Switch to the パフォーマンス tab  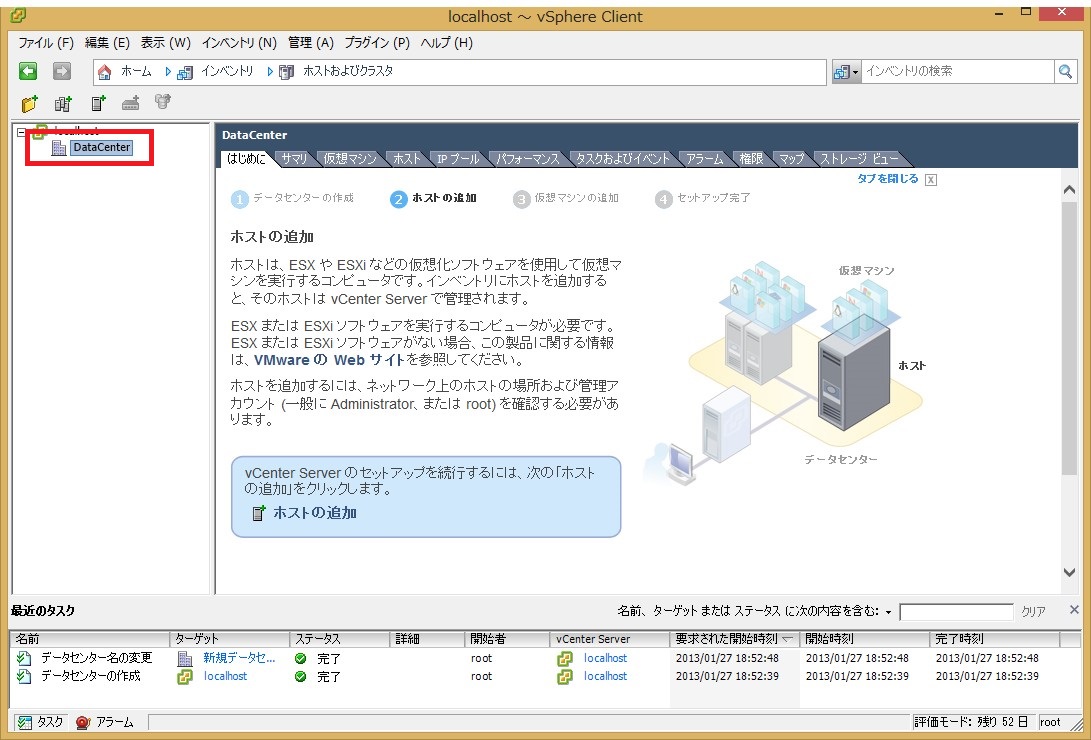tap(527, 159)
